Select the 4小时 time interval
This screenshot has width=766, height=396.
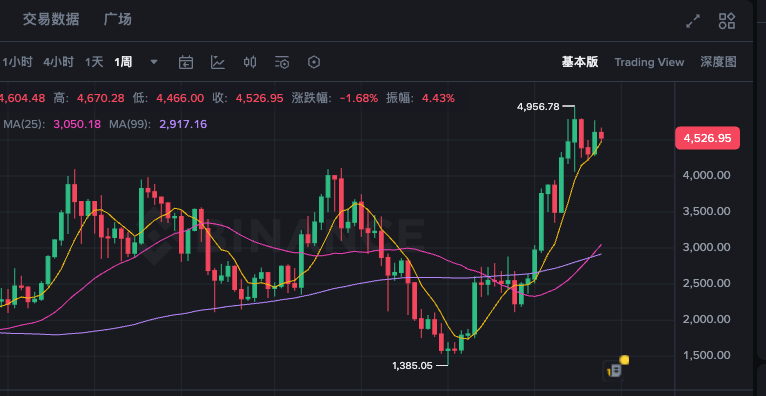[58, 62]
